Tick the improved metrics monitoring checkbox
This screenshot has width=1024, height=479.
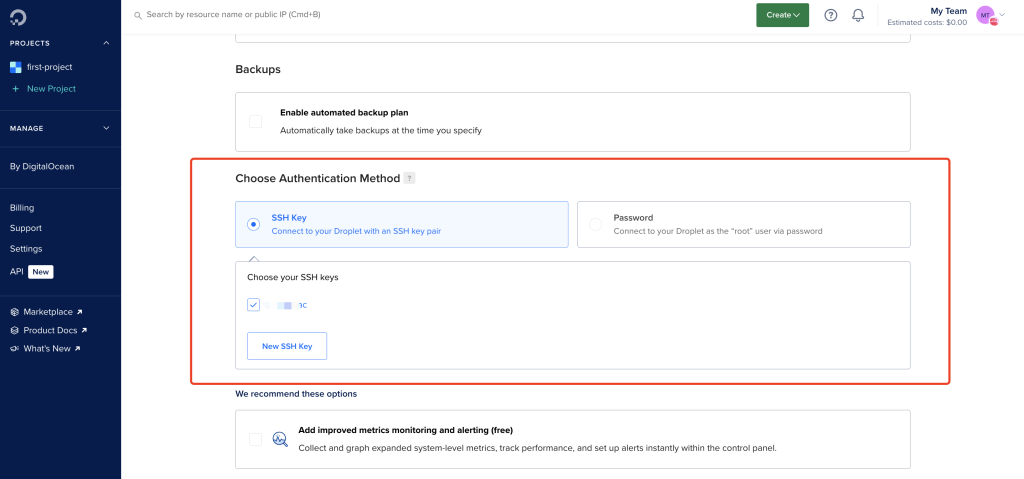(255, 439)
